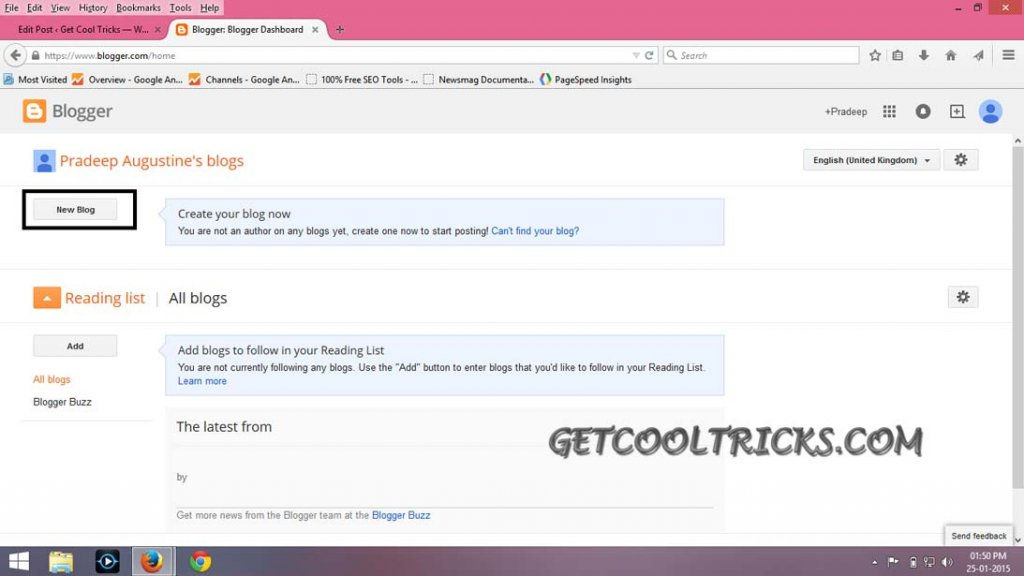Viewport: 1024px width, 576px height.
Task: Open the Bookmarks menu
Action: (138, 8)
